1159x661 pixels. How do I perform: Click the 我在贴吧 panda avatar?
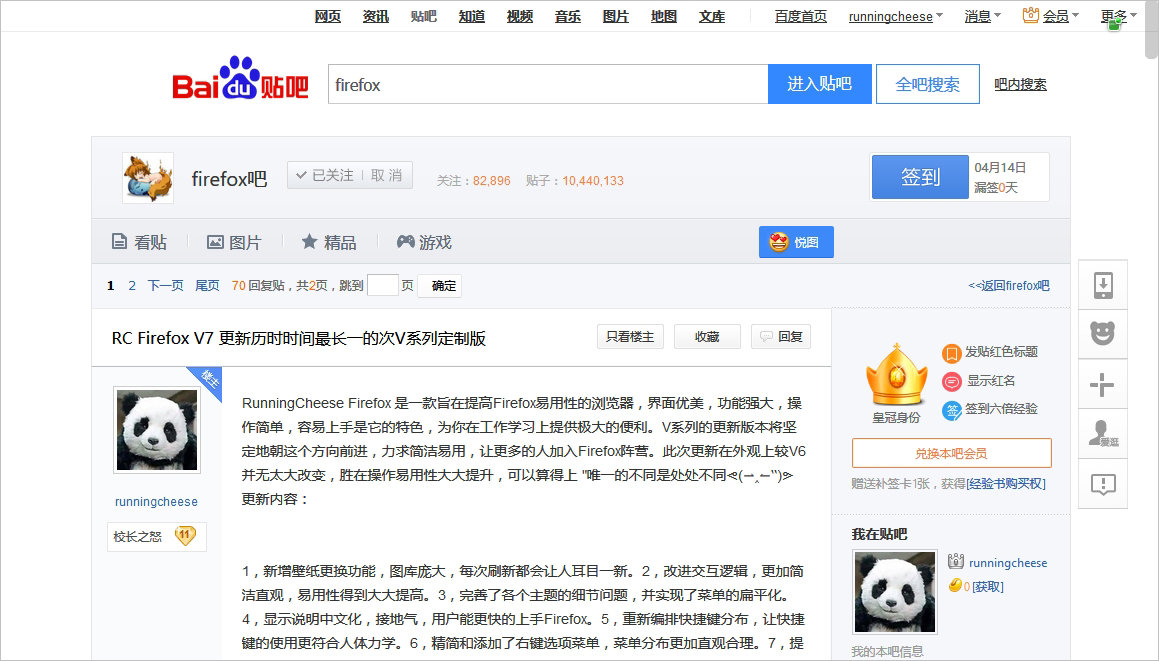click(894, 591)
